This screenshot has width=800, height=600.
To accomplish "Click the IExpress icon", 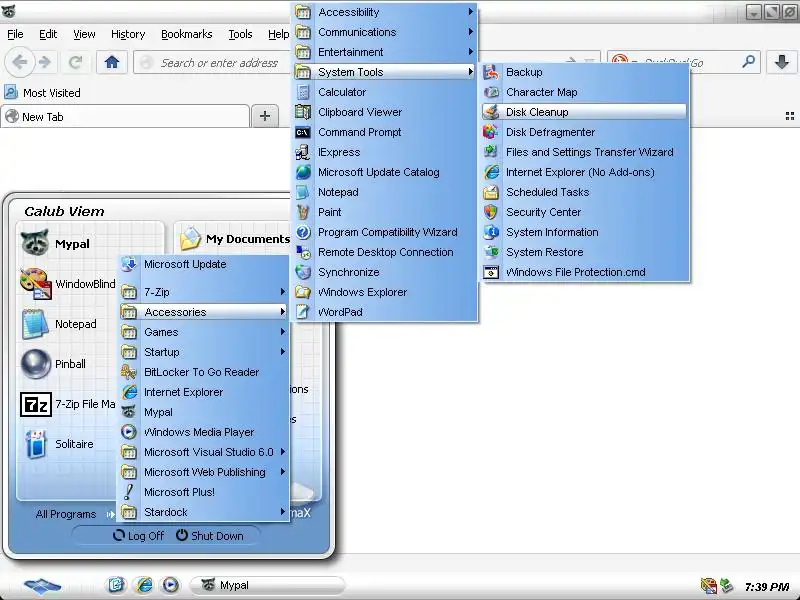I will click(303, 152).
